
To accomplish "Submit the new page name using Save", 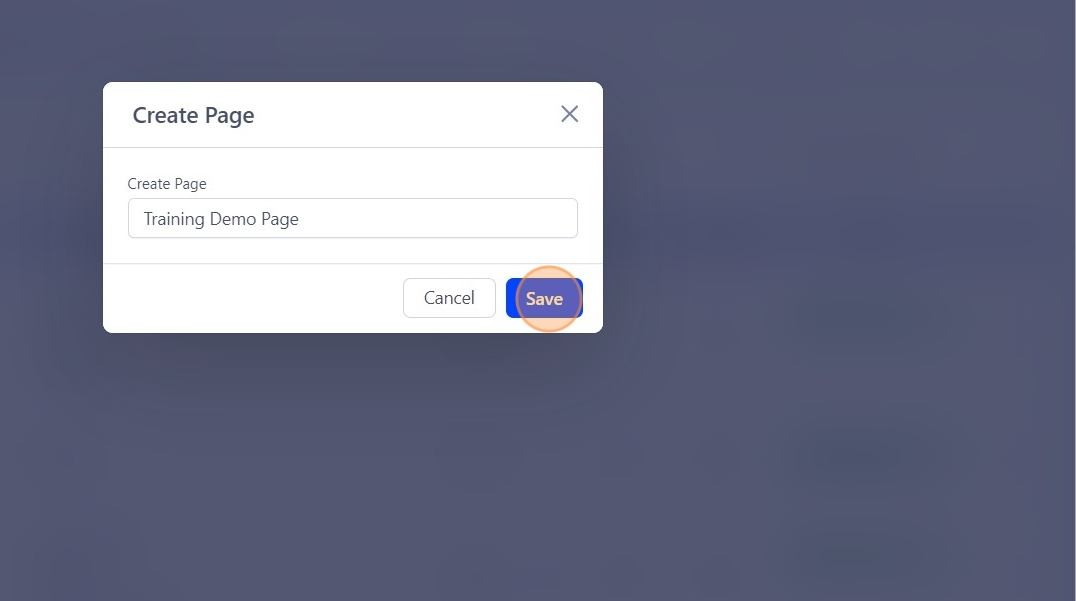I will [x=544, y=298].
